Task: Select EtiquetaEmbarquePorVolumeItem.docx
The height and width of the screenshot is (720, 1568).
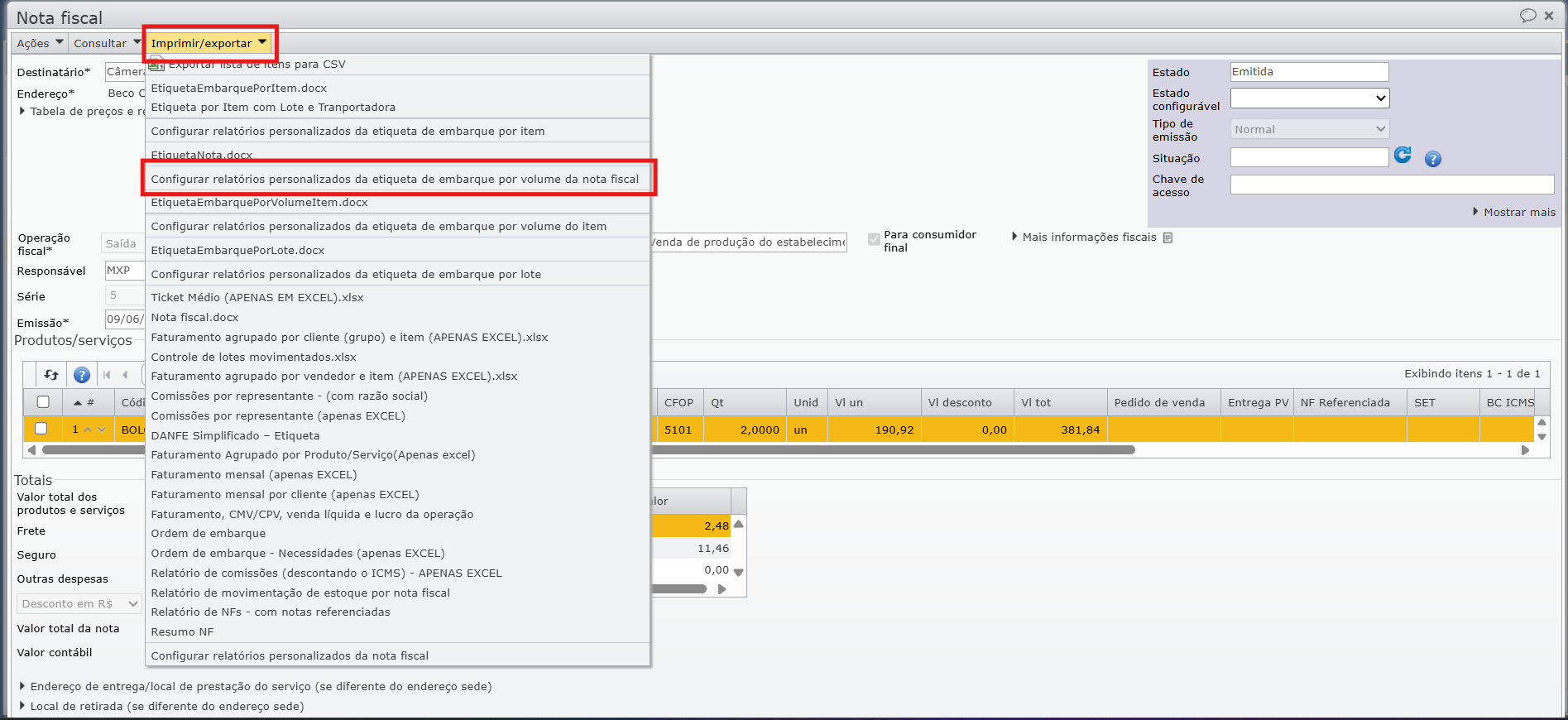Action: 398,203
